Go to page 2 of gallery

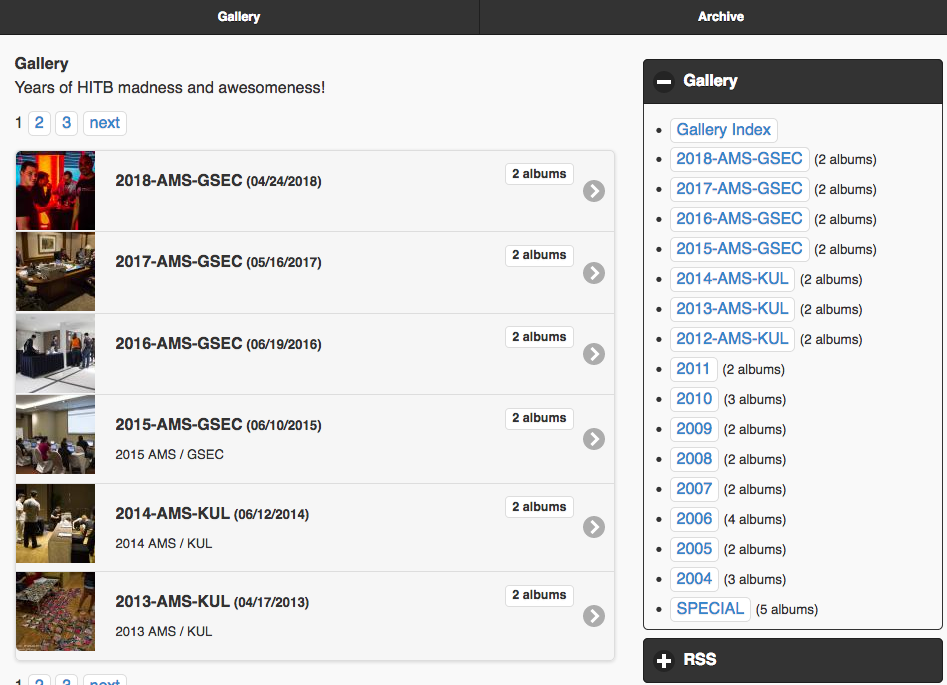coord(39,123)
